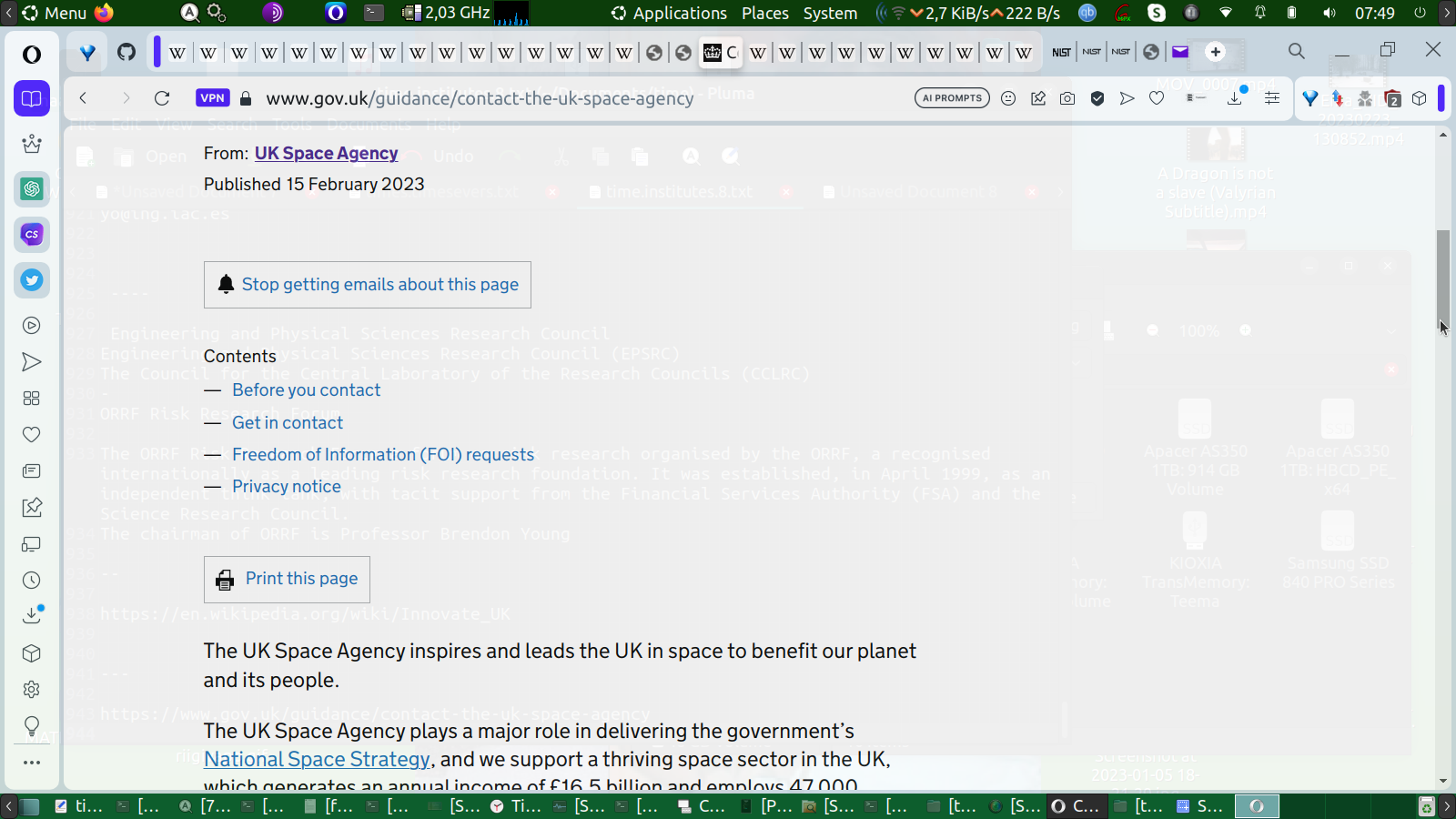1456x819 pixels.
Task: Open the AI Prompts button
Action: click(x=952, y=98)
